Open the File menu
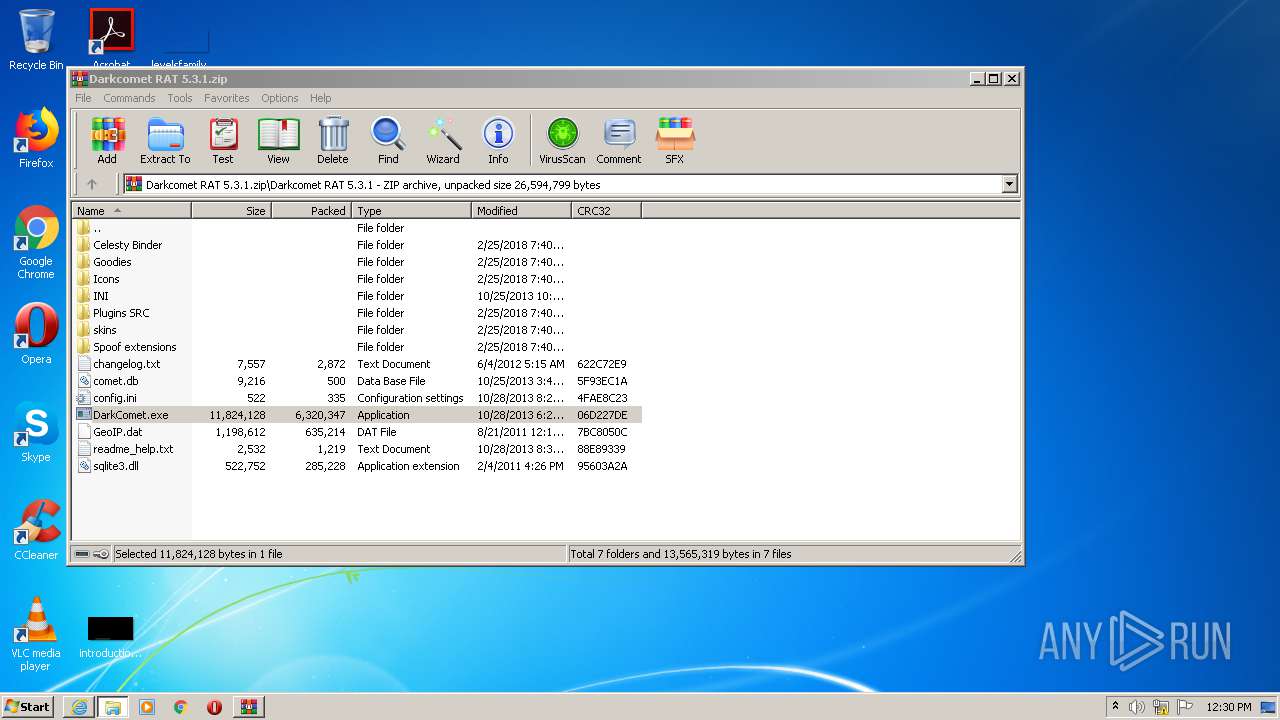The width and height of the screenshot is (1280, 720). coord(83,98)
